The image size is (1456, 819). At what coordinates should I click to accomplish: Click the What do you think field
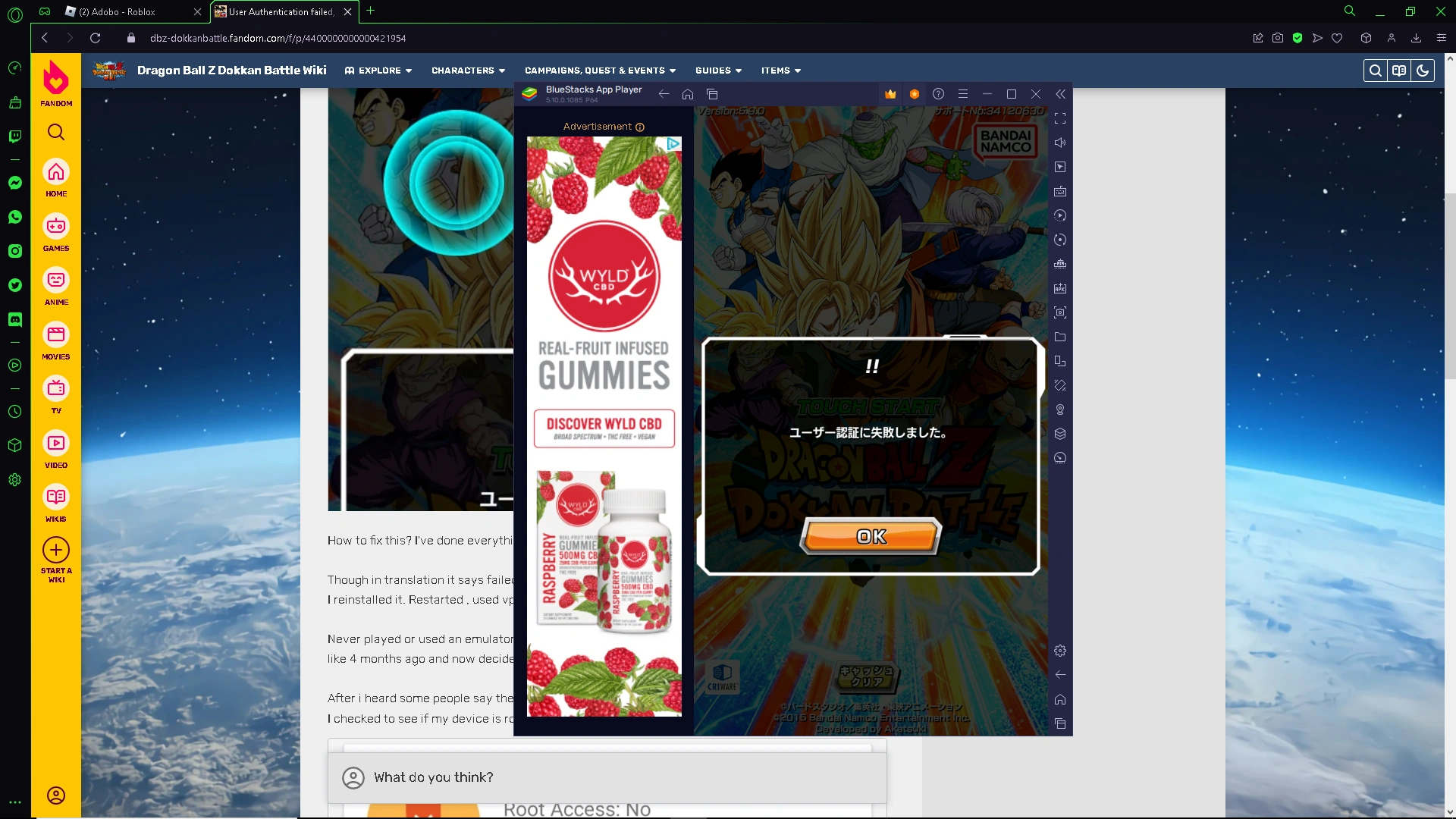tap(607, 777)
